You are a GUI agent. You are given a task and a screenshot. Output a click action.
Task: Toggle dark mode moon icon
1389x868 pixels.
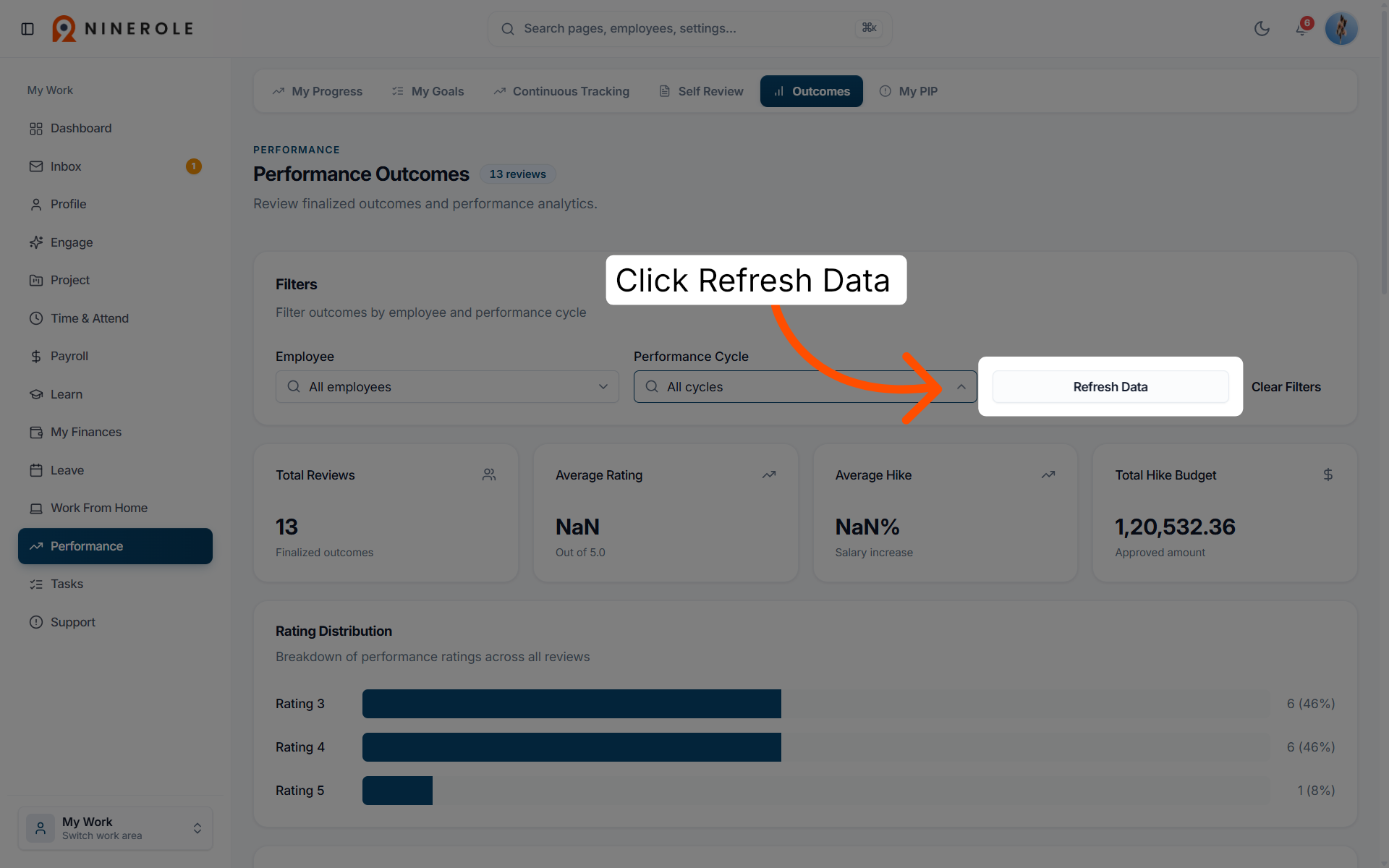1262,29
